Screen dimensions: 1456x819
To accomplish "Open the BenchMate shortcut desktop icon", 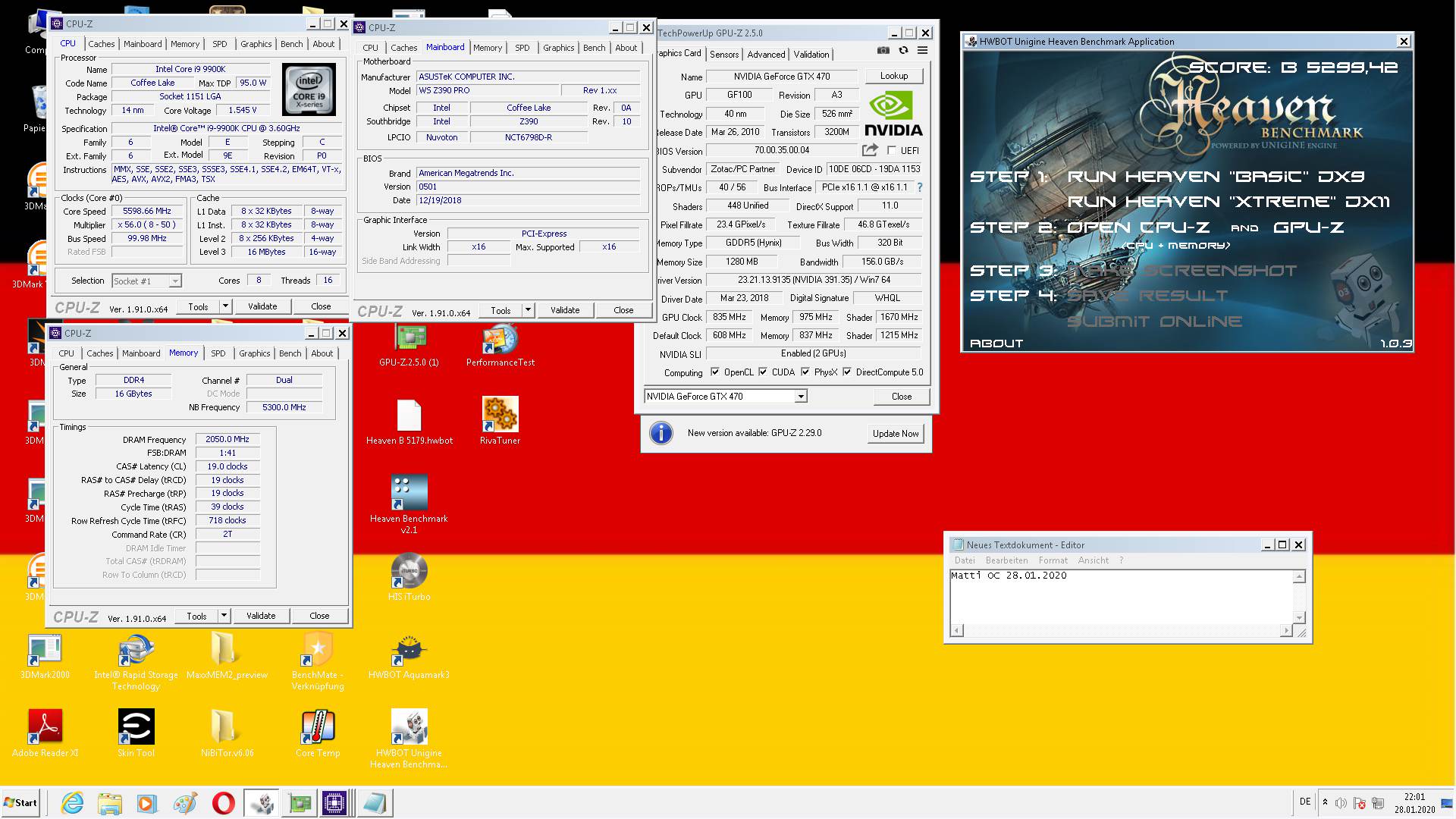I will (318, 661).
